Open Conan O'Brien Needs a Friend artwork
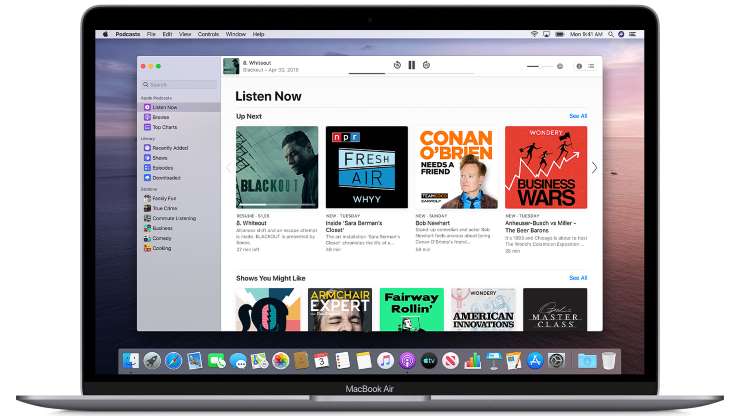 (456, 167)
